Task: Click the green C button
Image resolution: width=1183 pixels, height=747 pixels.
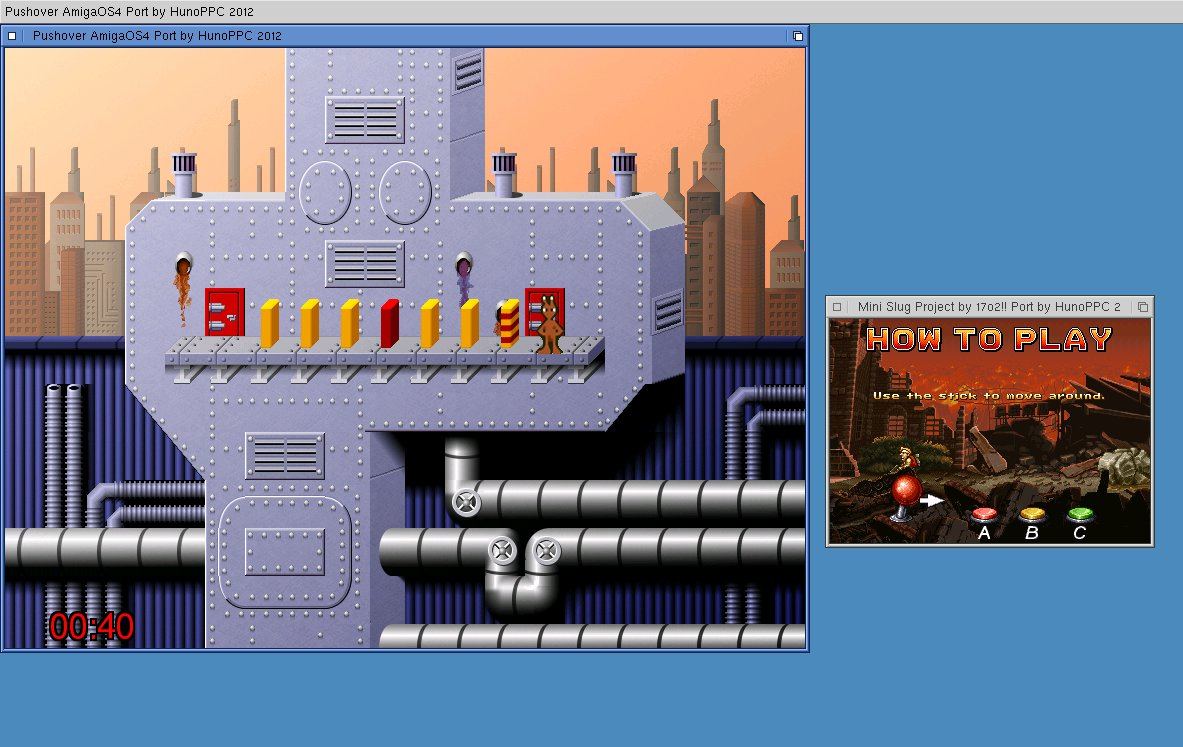Action: point(1080,515)
